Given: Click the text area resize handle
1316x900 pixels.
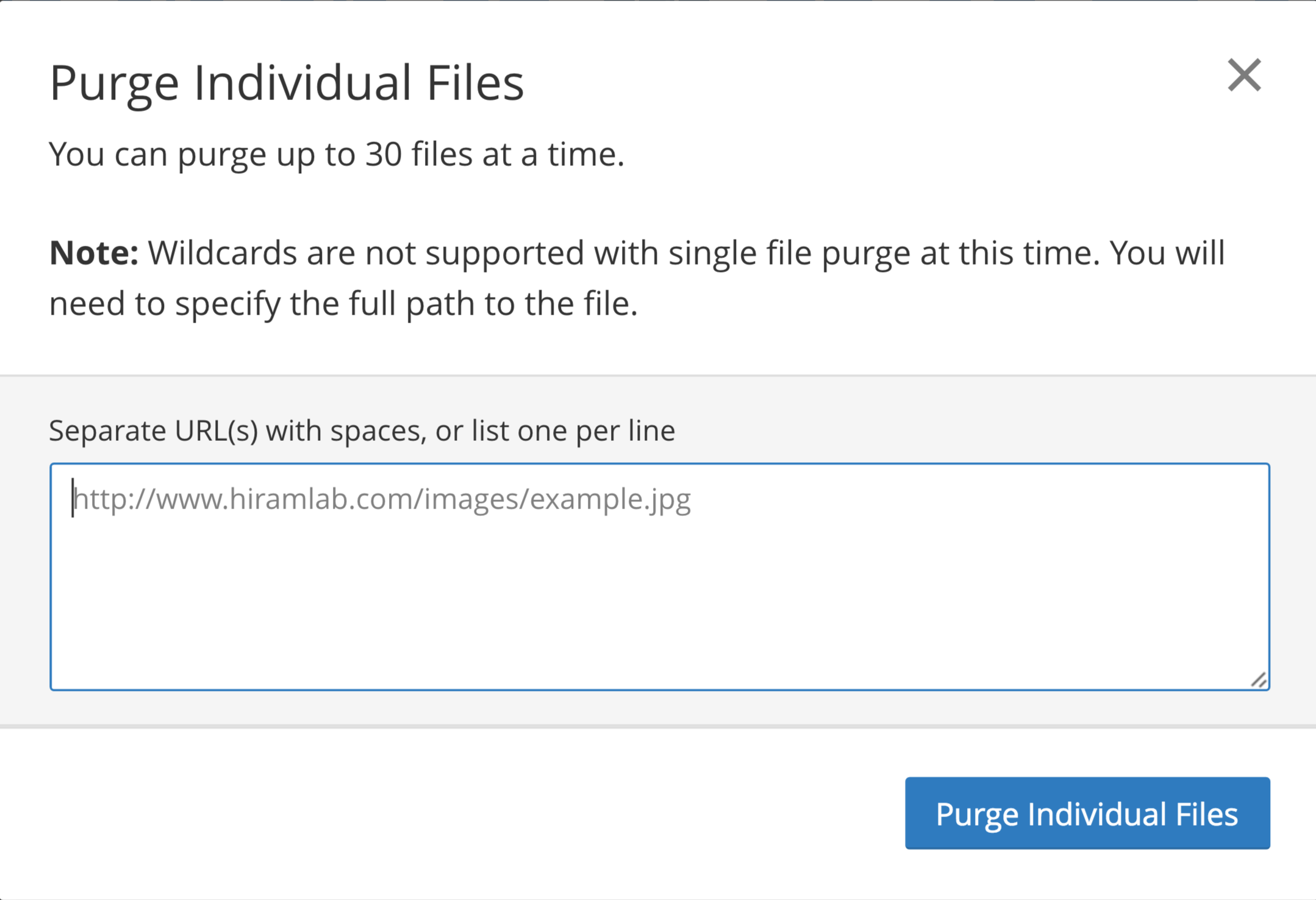Looking at the screenshot, I should tap(1259, 679).
